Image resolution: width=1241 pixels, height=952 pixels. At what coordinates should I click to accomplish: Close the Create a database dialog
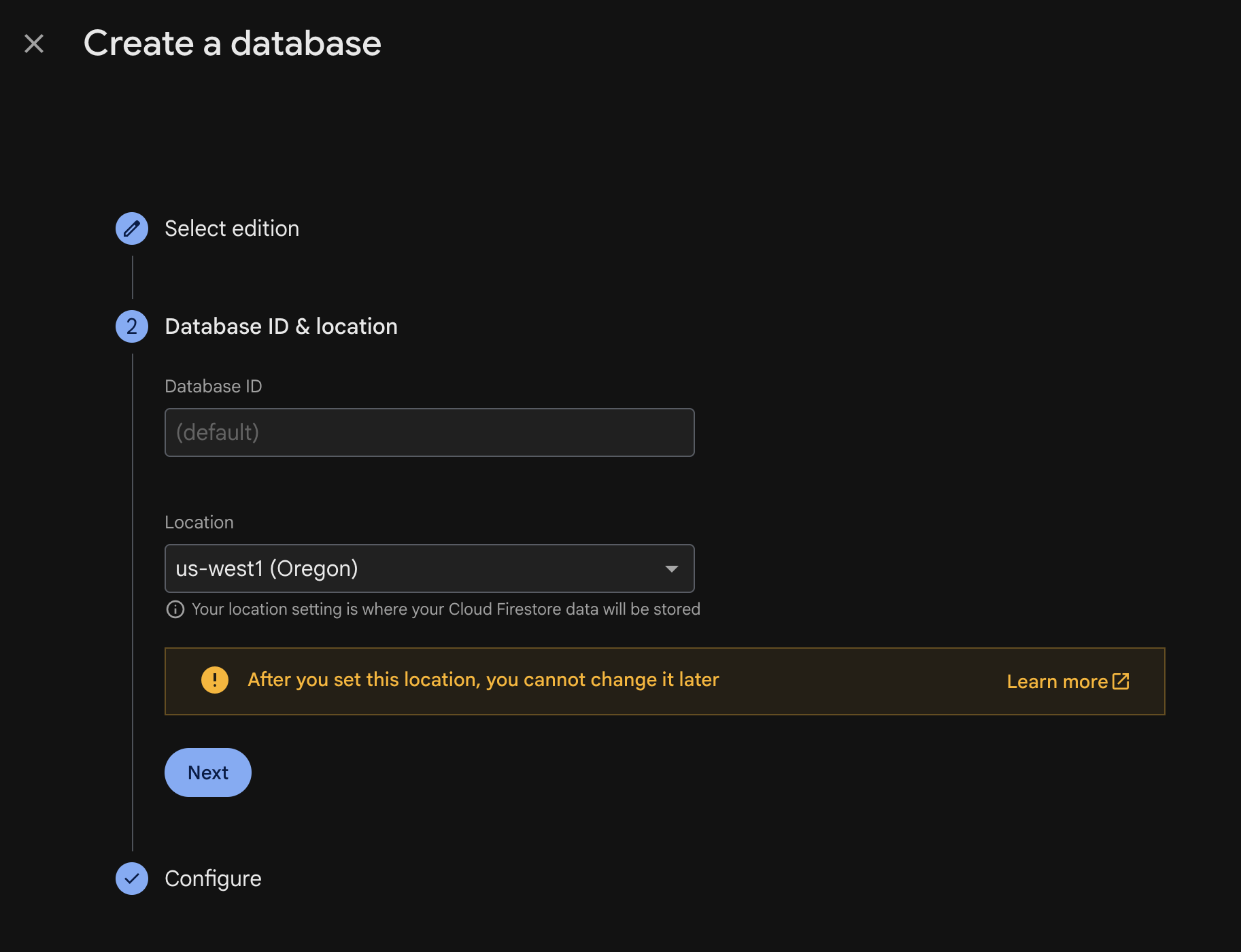(33, 43)
